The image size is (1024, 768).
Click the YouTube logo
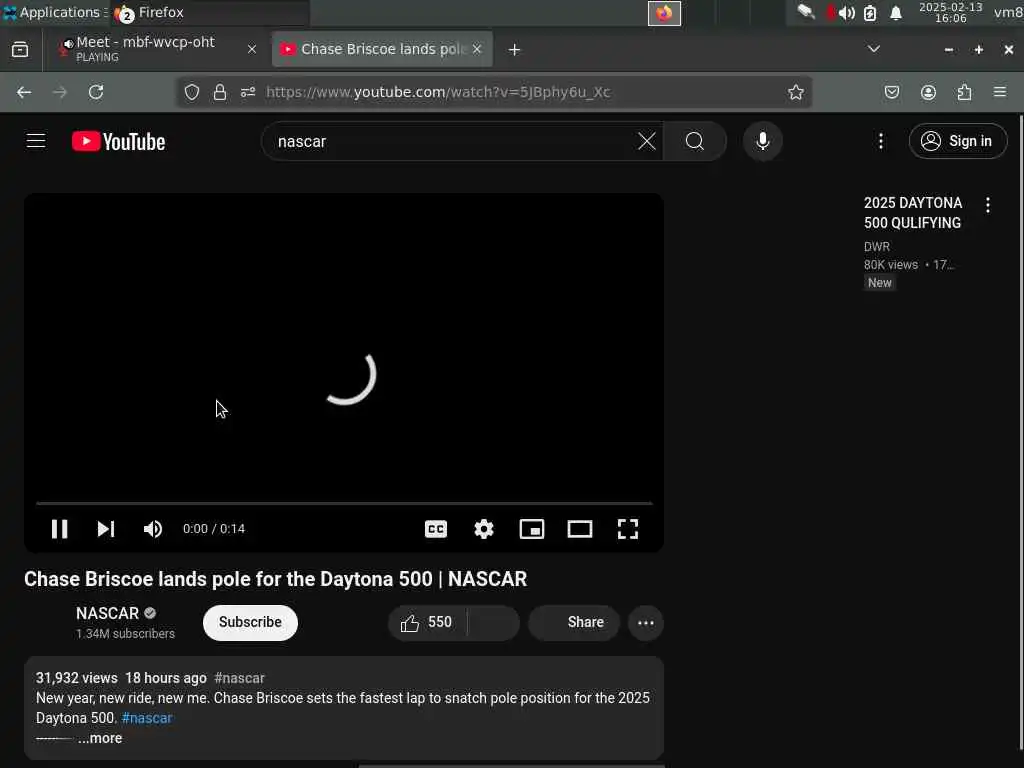point(119,141)
